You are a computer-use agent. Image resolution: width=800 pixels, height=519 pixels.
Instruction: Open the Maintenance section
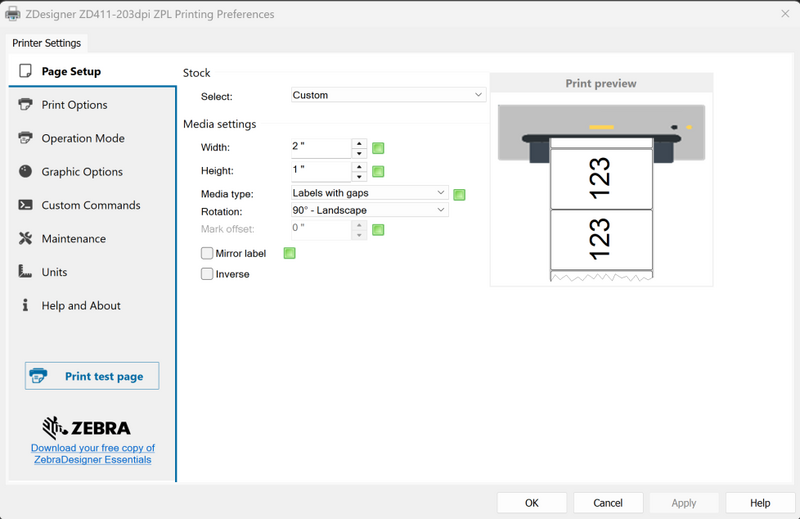tap(92, 238)
